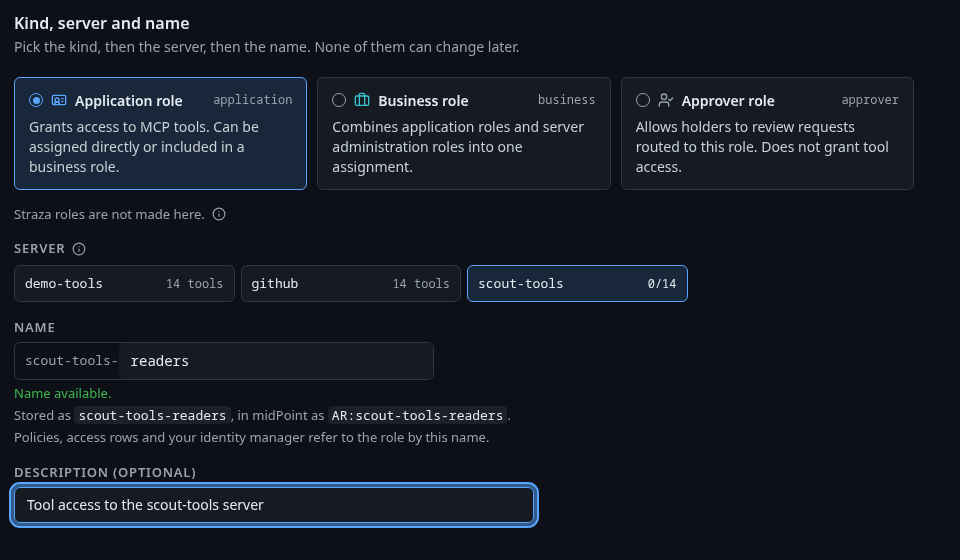This screenshot has width=960, height=560.
Task: Click the stored name 'scout-tools-readers' code
Action: click(152, 416)
